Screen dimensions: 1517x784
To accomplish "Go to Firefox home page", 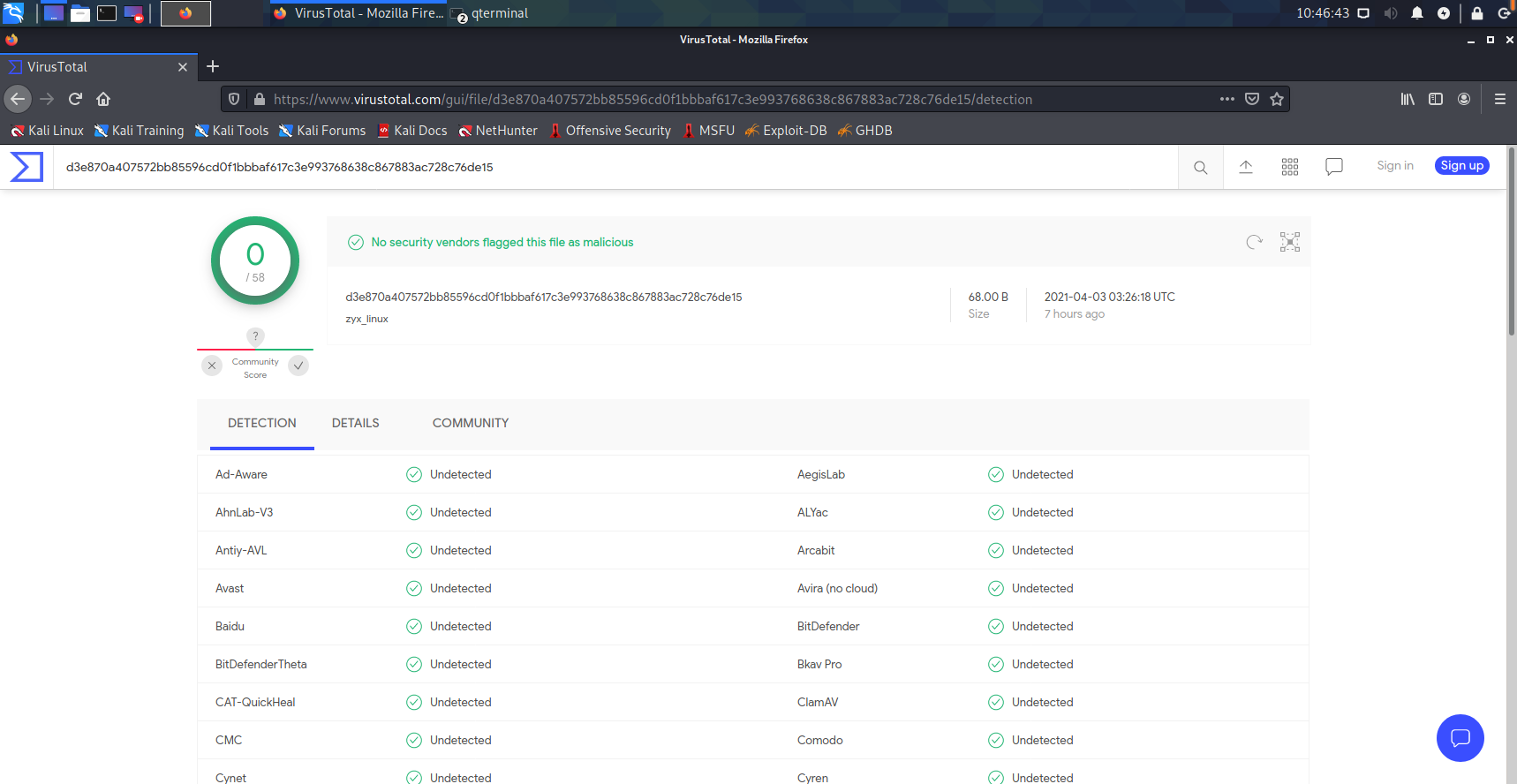I will click(x=103, y=99).
